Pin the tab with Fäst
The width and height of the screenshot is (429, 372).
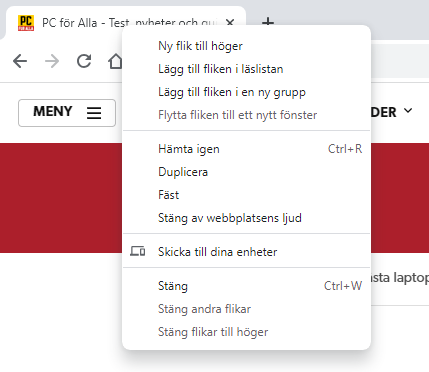coord(247,195)
